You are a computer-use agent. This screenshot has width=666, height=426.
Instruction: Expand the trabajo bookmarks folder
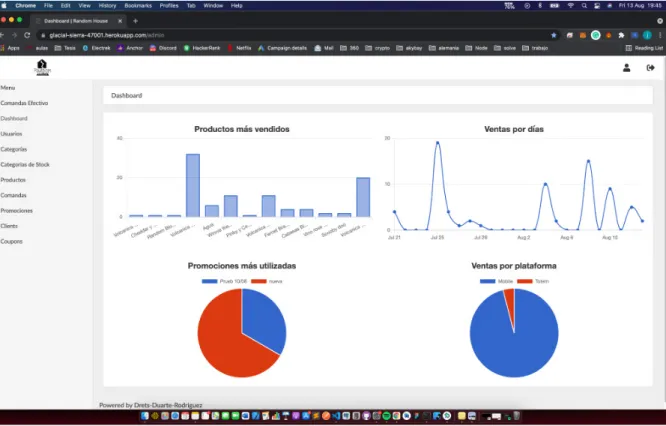tap(536, 48)
